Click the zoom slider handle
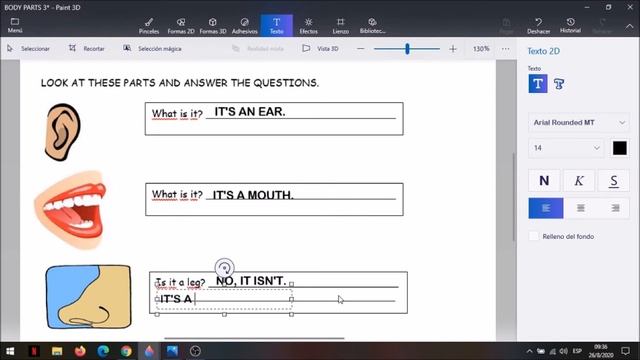 pyautogui.click(x=407, y=49)
